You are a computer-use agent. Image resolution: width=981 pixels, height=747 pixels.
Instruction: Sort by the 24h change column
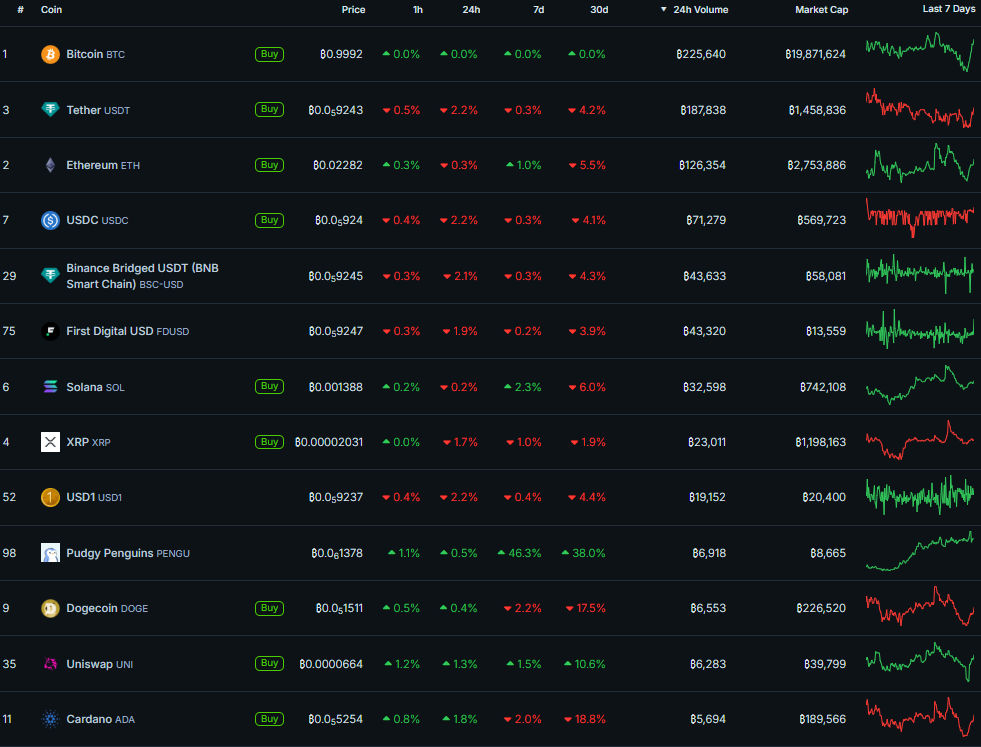click(x=471, y=9)
